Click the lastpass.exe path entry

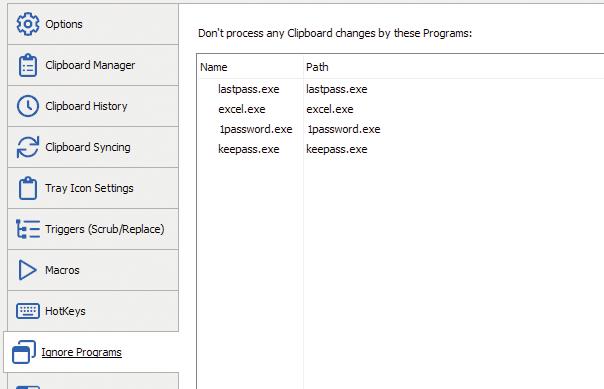coord(337,89)
